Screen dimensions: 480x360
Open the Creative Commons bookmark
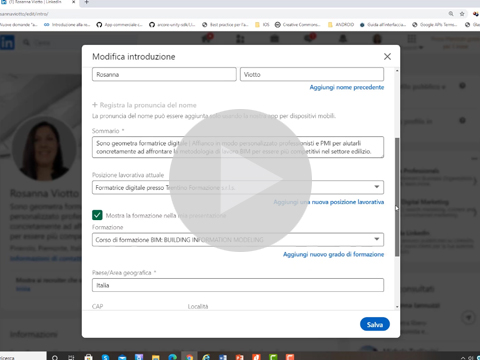click(x=298, y=25)
